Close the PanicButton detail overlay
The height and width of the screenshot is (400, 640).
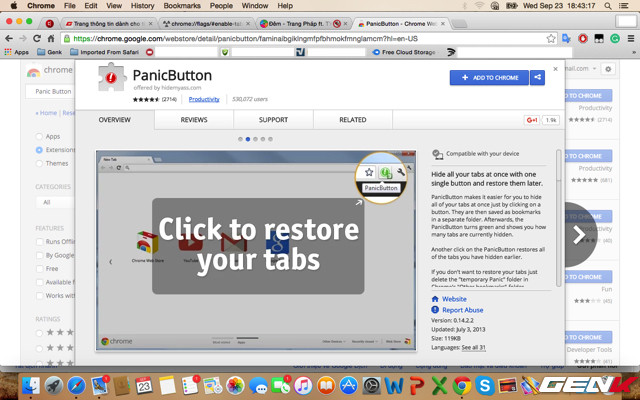coord(556,70)
